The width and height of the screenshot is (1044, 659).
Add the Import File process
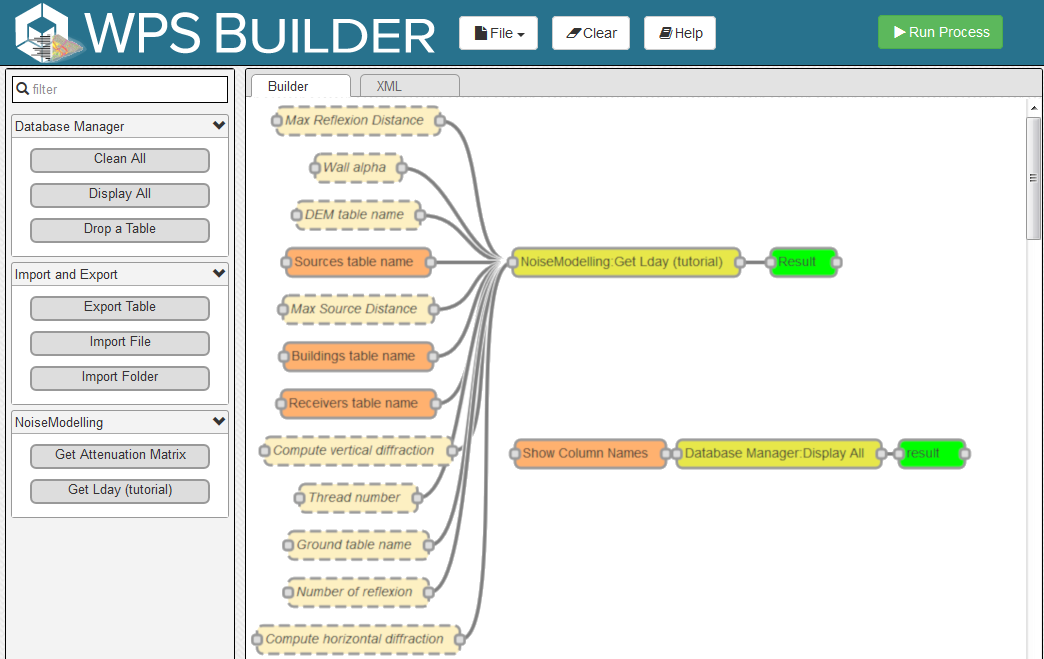[x=120, y=342]
